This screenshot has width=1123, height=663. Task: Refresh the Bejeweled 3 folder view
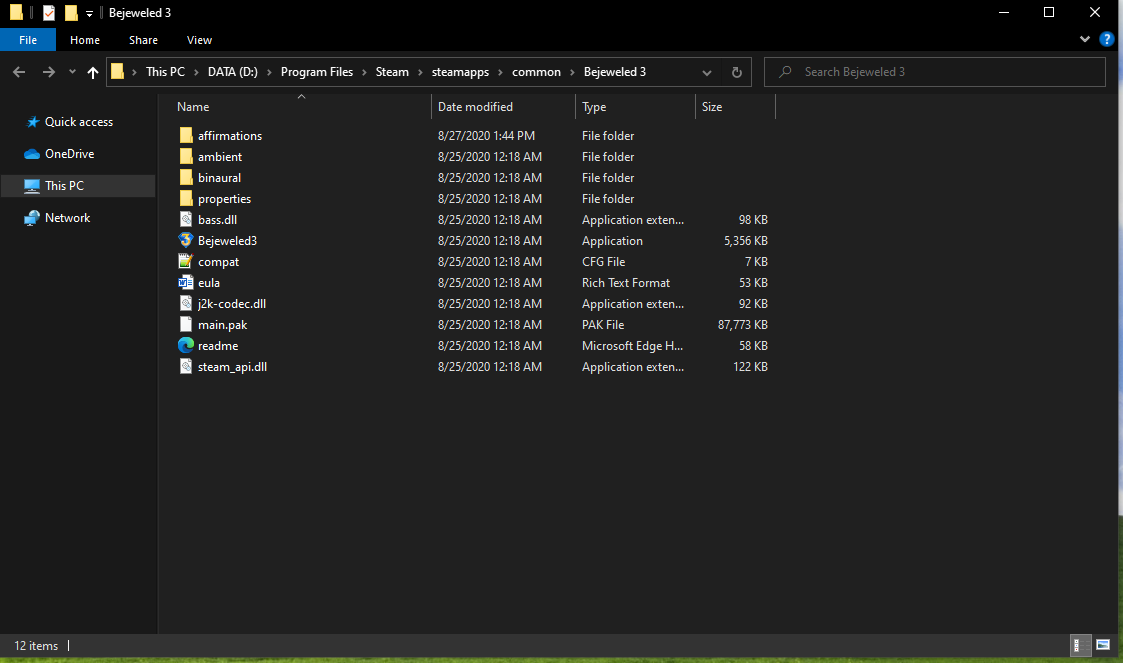coord(736,72)
